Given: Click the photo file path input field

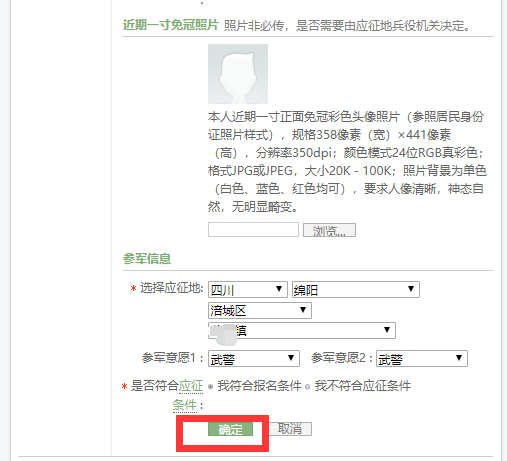Looking at the screenshot, I should click(x=253, y=230).
